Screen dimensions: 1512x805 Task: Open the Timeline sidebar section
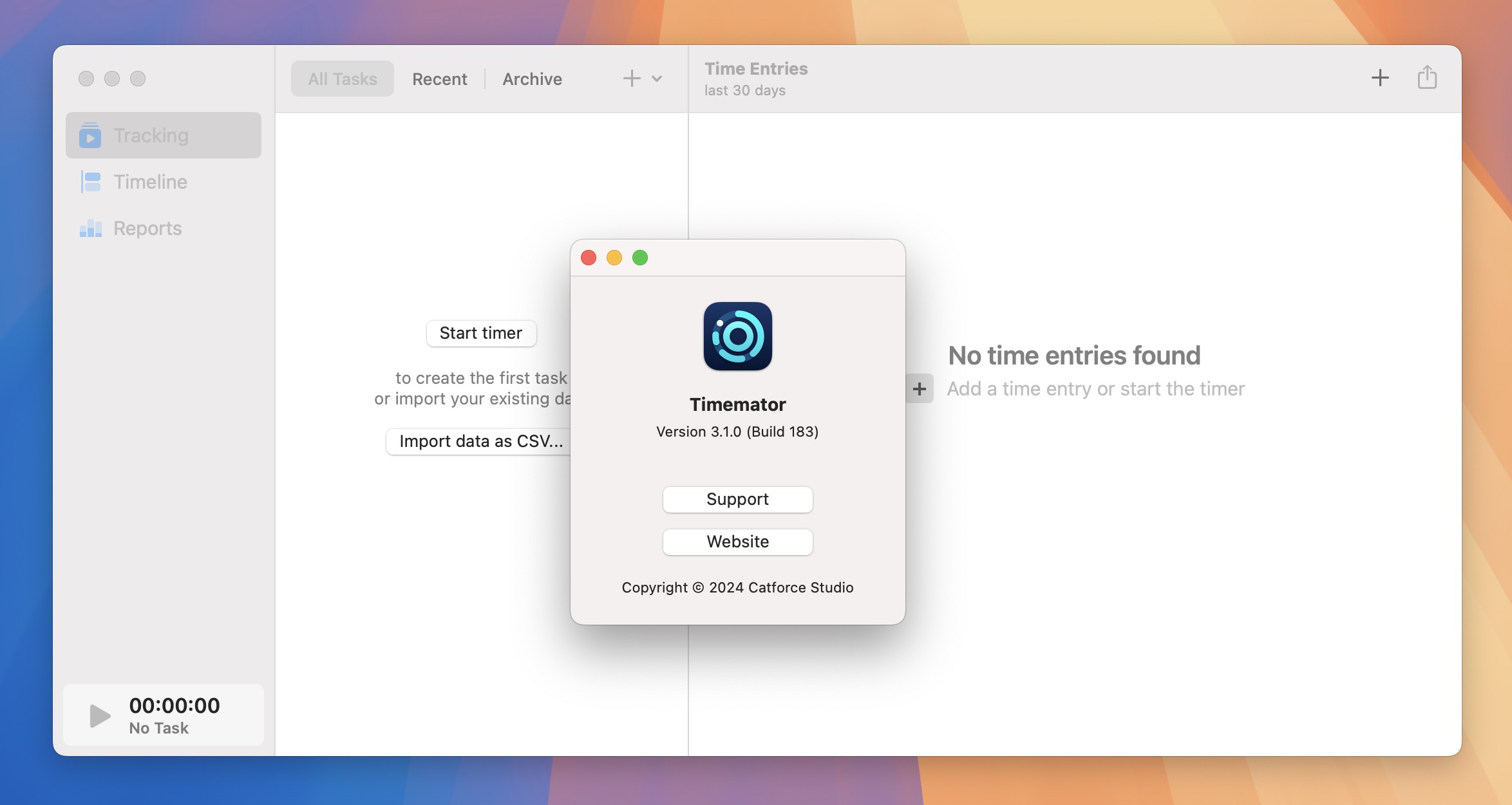click(x=164, y=182)
